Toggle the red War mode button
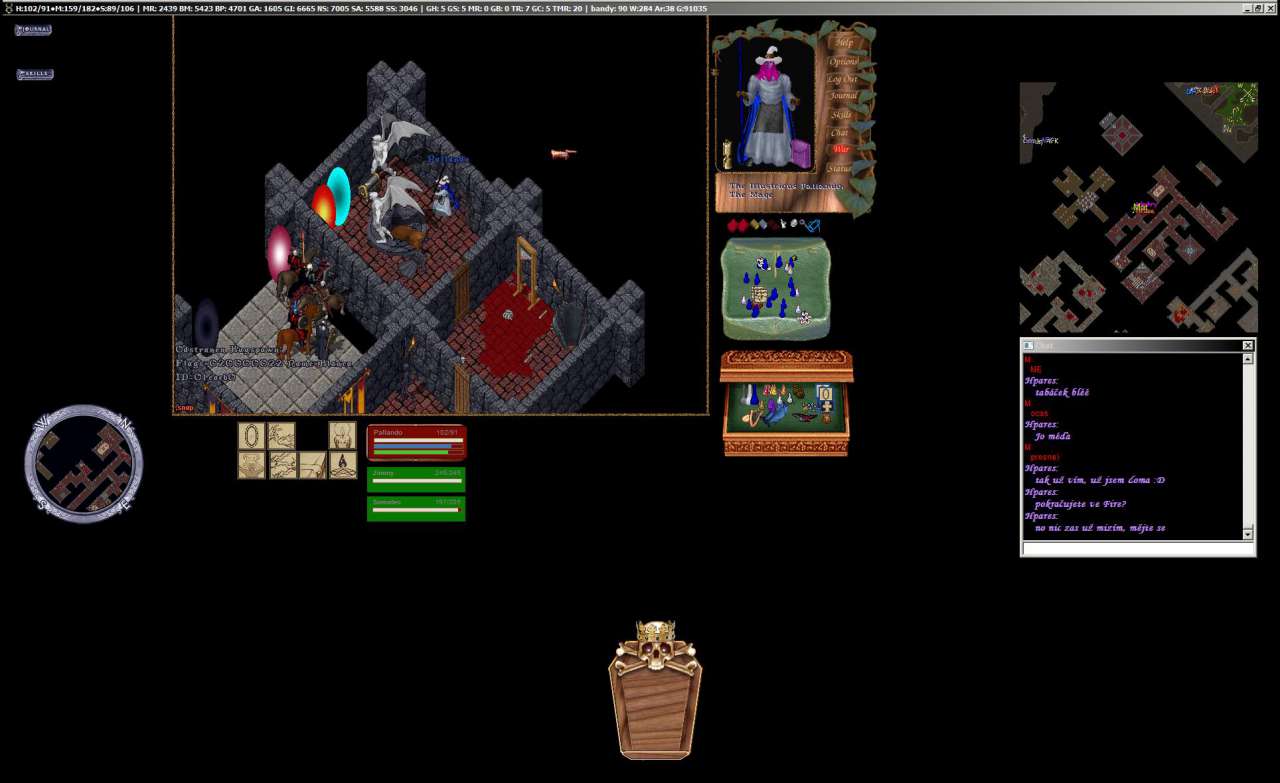Screen dimensions: 1280x783 click(x=841, y=150)
